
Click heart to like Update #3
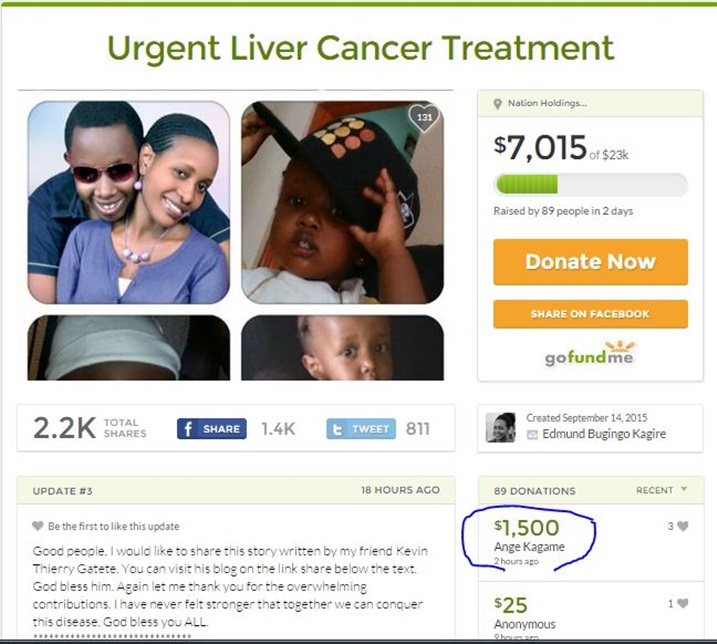pos(38,526)
